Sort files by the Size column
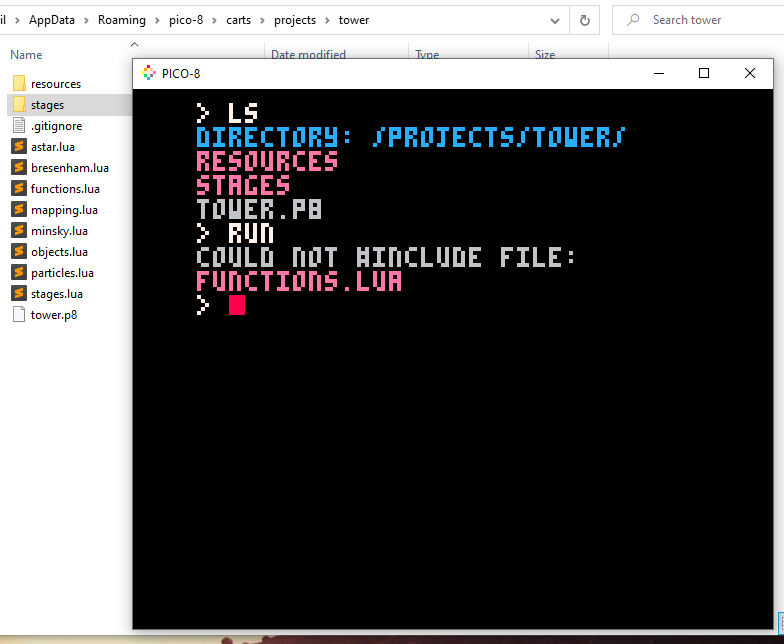784x644 pixels. (544, 54)
